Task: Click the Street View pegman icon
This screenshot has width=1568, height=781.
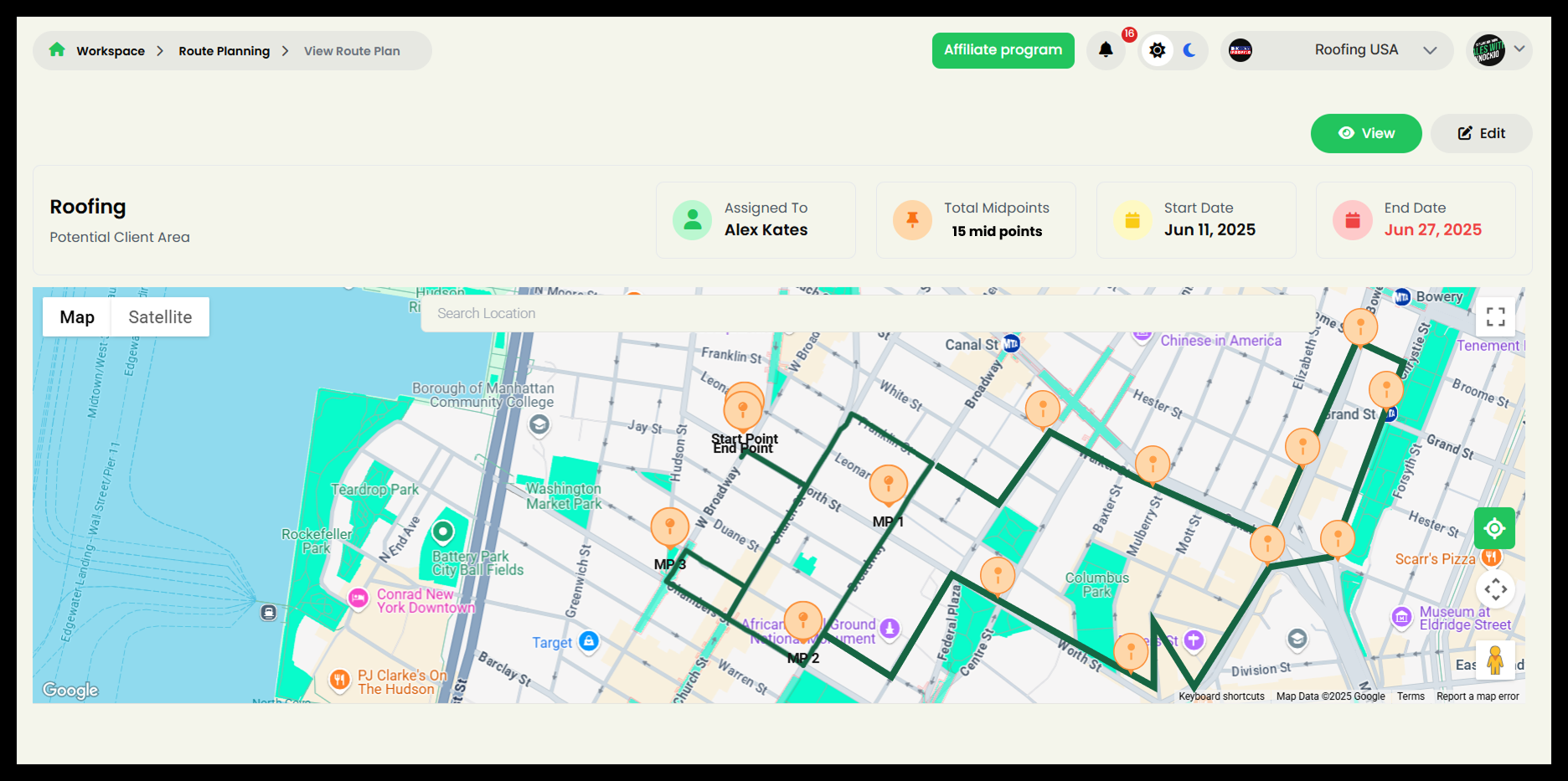Action: (x=1495, y=660)
